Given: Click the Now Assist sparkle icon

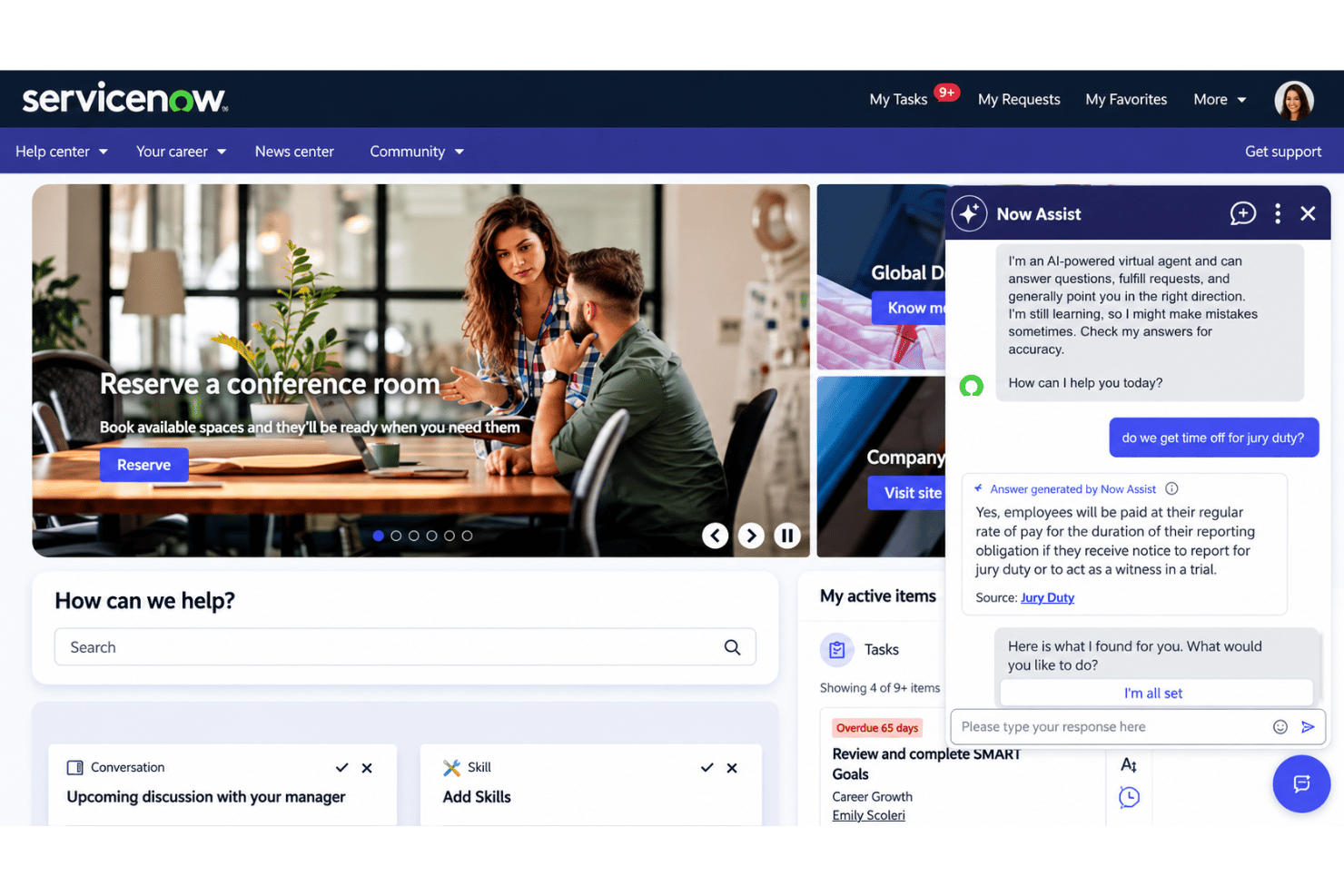Looking at the screenshot, I should pos(969,213).
